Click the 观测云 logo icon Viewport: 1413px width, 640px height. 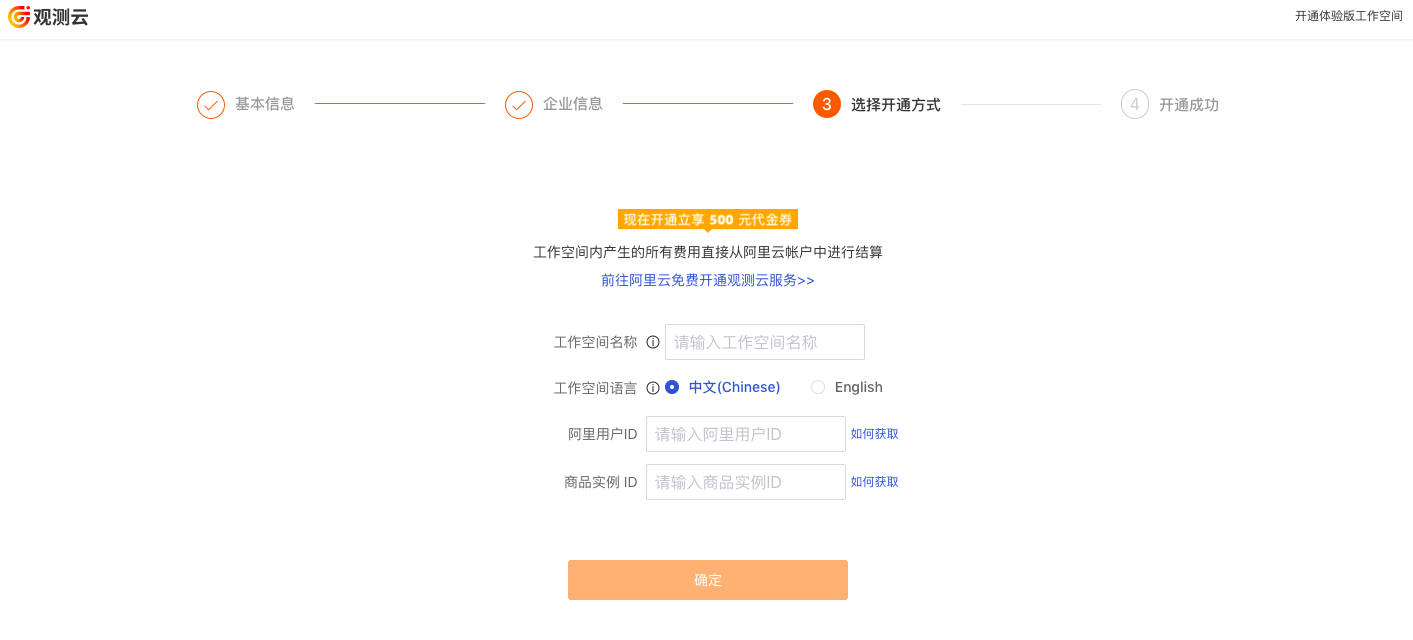[x=19, y=16]
